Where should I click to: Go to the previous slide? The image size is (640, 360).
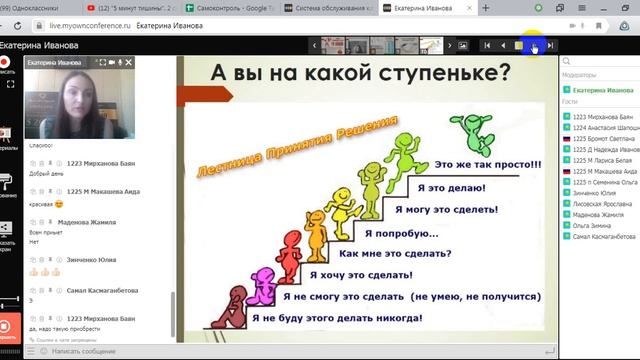tap(503, 45)
